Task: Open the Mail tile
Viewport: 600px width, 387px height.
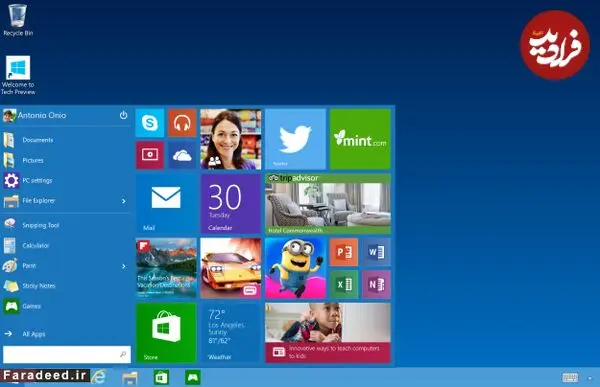Action: [166, 204]
